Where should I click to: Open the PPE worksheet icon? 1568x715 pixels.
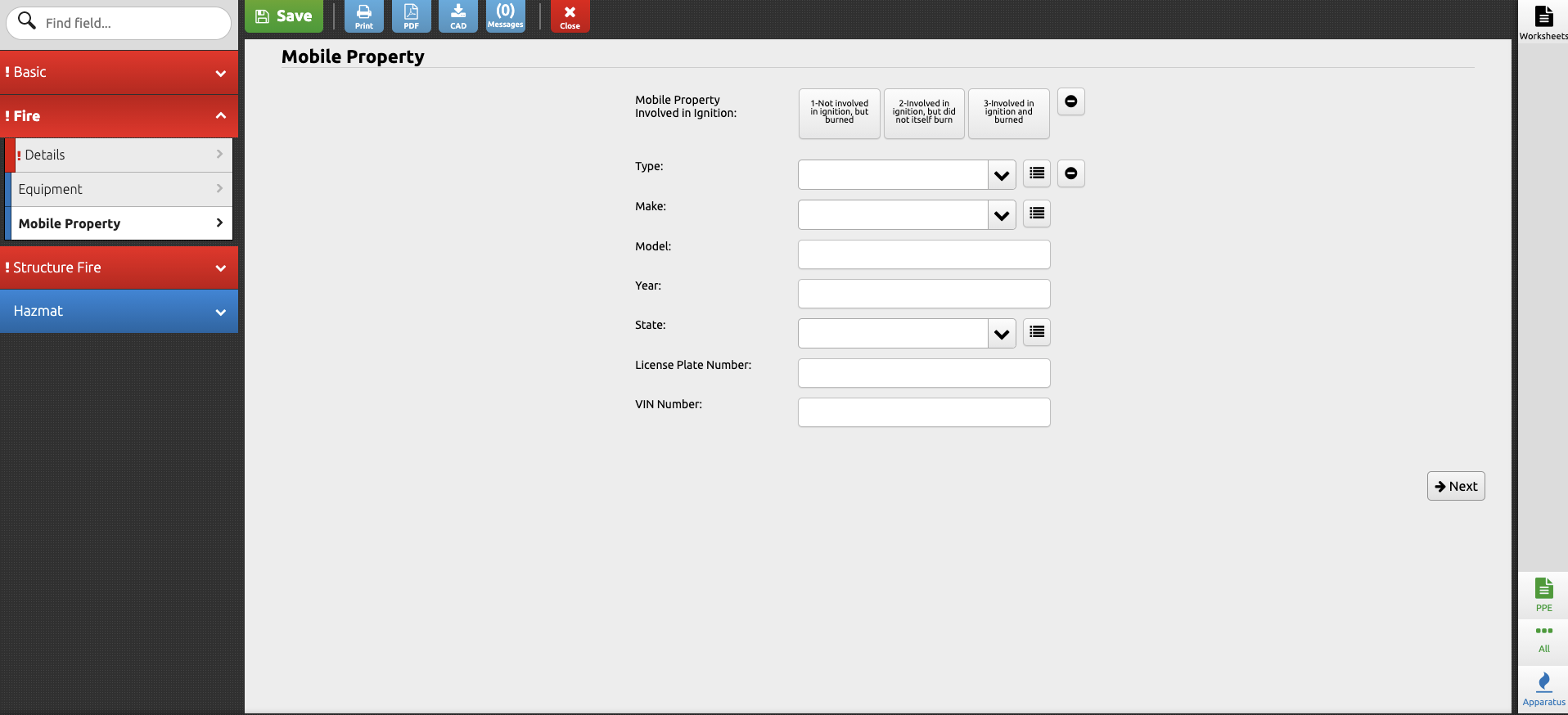coord(1543,595)
